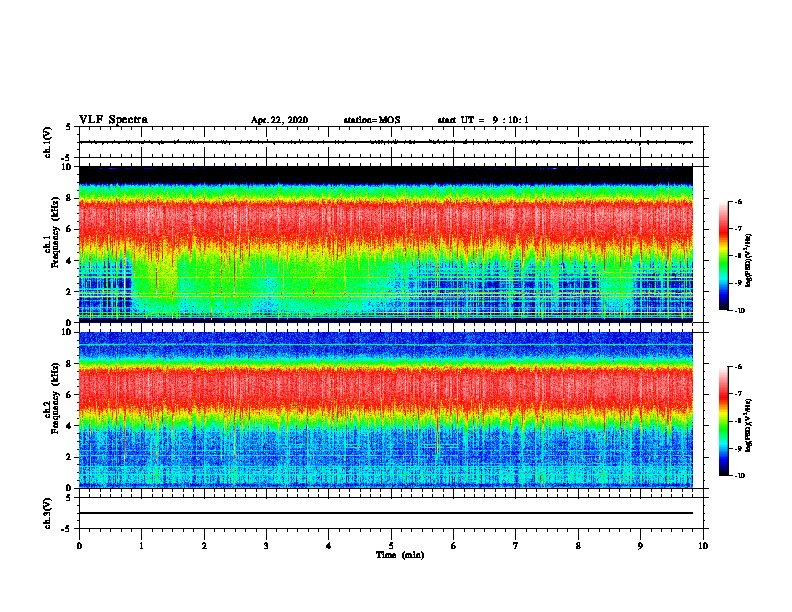The height and width of the screenshot is (612, 792).
Task: Click the "6" frequency tick on ch.2 panel
Action: [70, 394]
